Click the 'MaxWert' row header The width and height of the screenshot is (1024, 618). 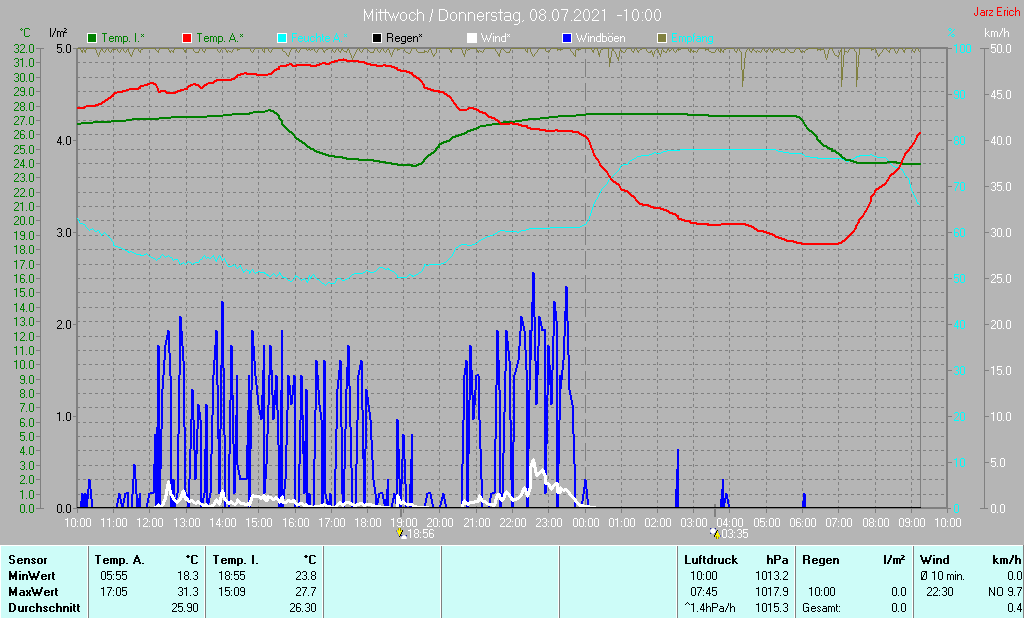pyautogui.click(x=33, y=592)
